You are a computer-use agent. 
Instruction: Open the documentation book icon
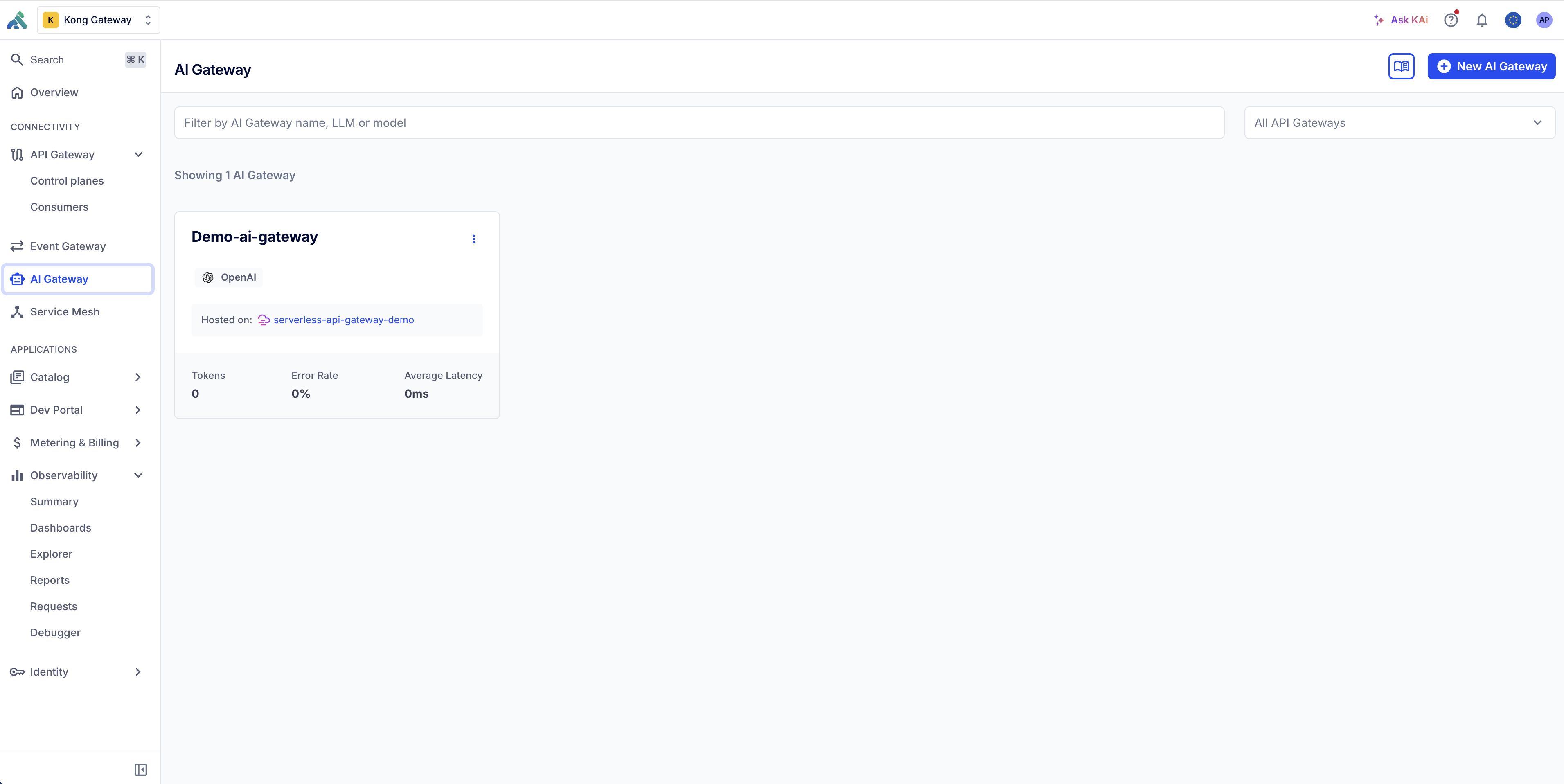1401,66
